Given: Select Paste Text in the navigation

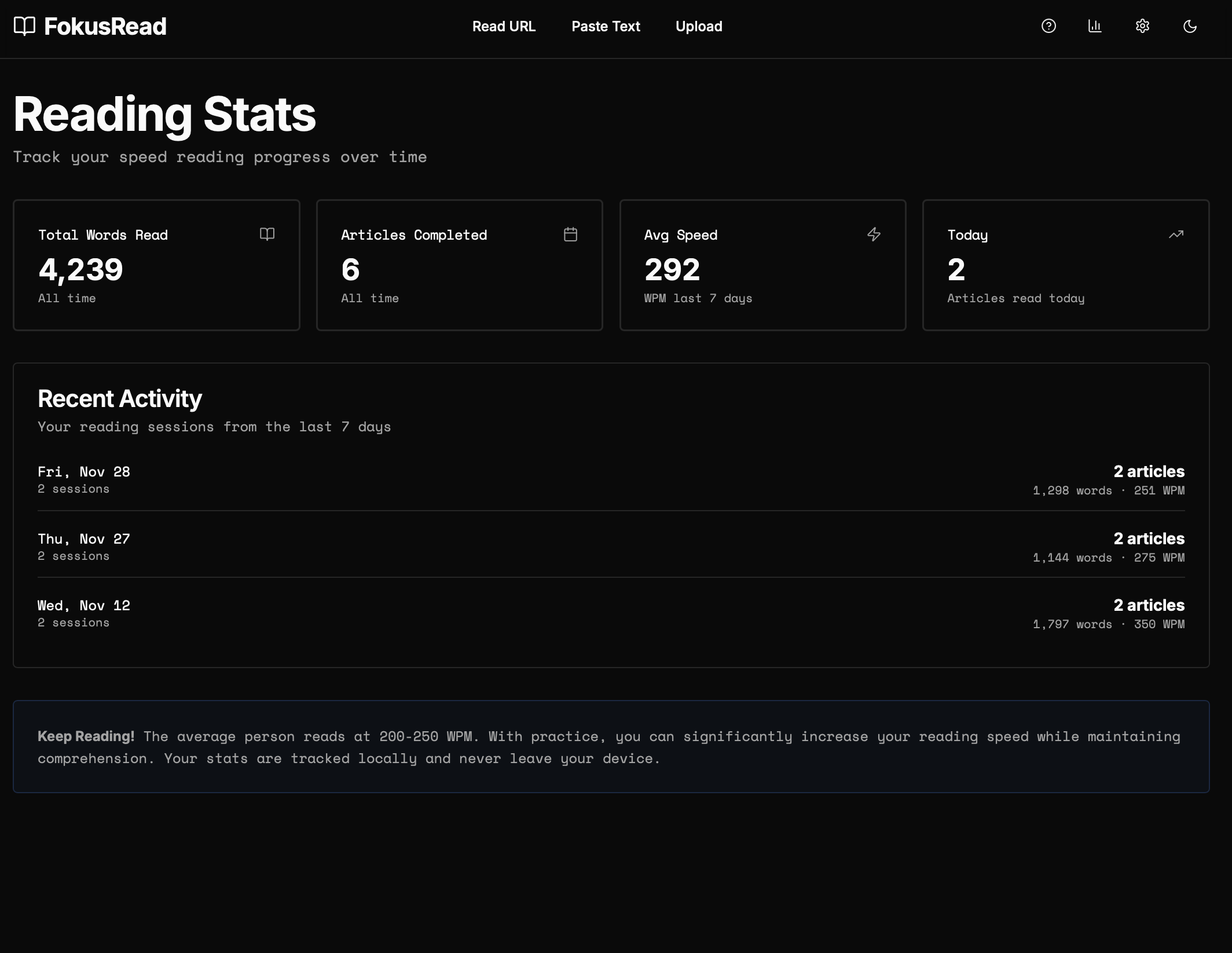Looking at the screenshot, I should coord(606,26).
